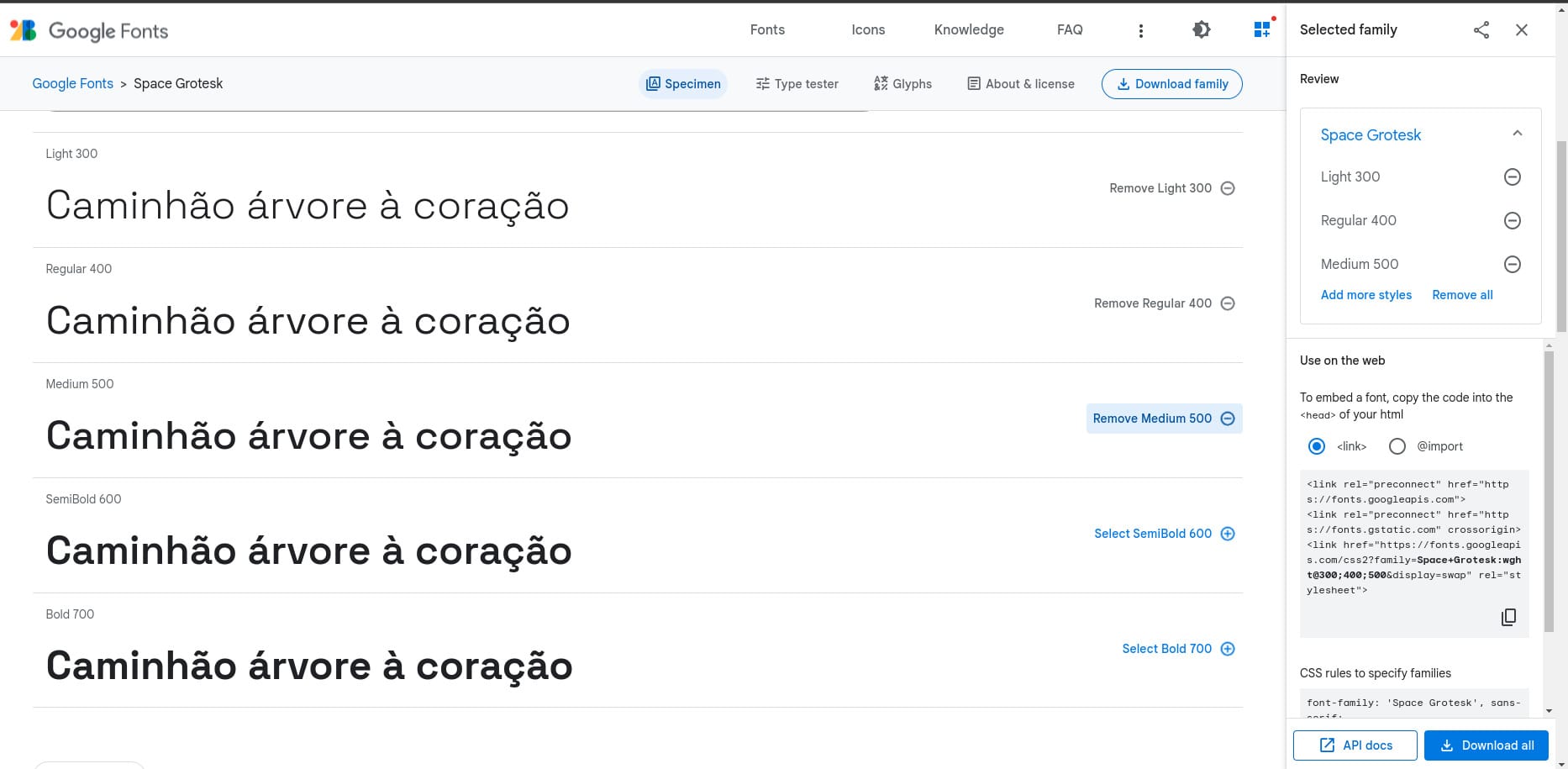Remove Light 300 from the sidebar list
This screenshot has width=1568, height=769.
tap(1512, 176)
